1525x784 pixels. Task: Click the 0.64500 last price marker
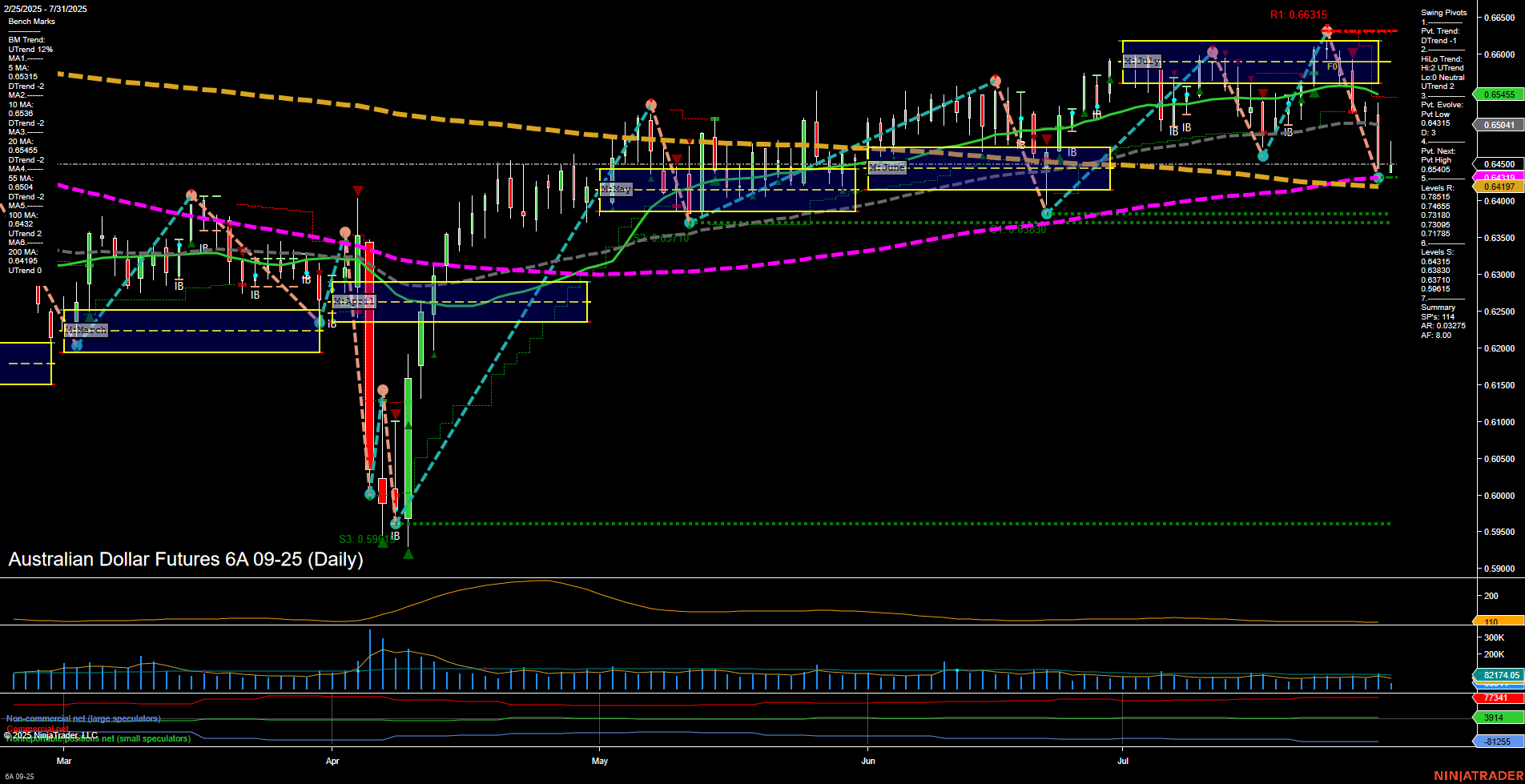1499,164
